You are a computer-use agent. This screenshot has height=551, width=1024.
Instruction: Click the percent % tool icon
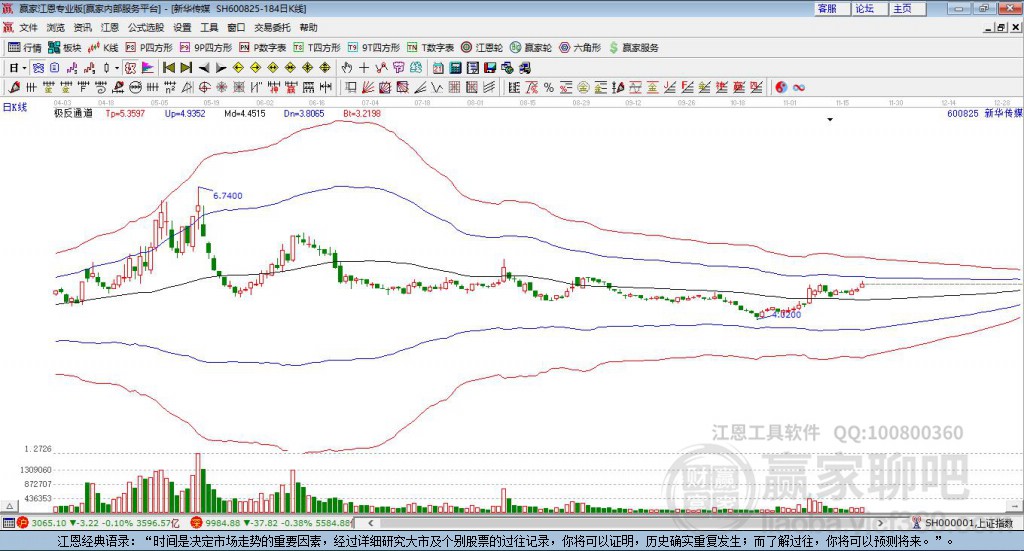[x=549, y=87]
